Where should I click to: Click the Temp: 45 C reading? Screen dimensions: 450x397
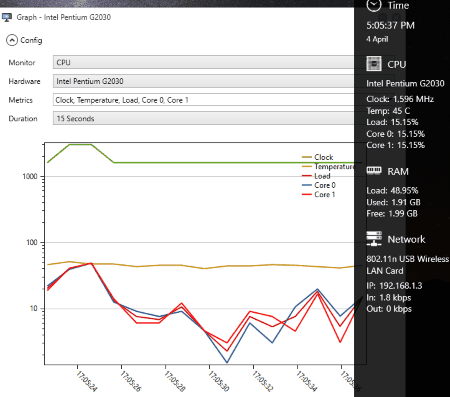pyautogui.click(x=388, y=111)
